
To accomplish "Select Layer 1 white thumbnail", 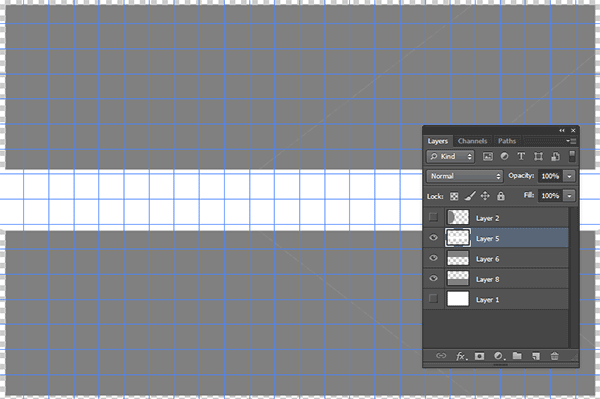I will point(458,299).
